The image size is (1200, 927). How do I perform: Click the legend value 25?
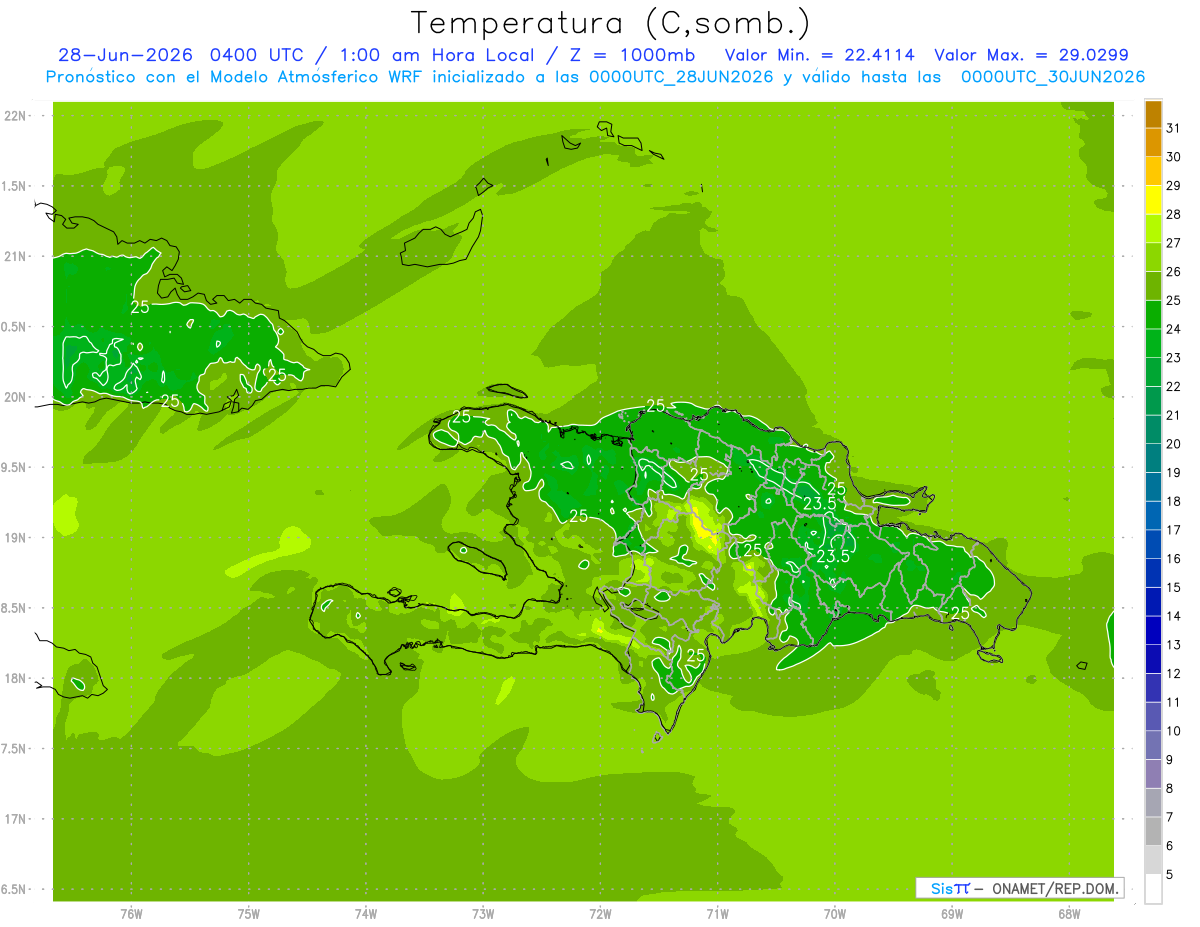coord(1174,300)
